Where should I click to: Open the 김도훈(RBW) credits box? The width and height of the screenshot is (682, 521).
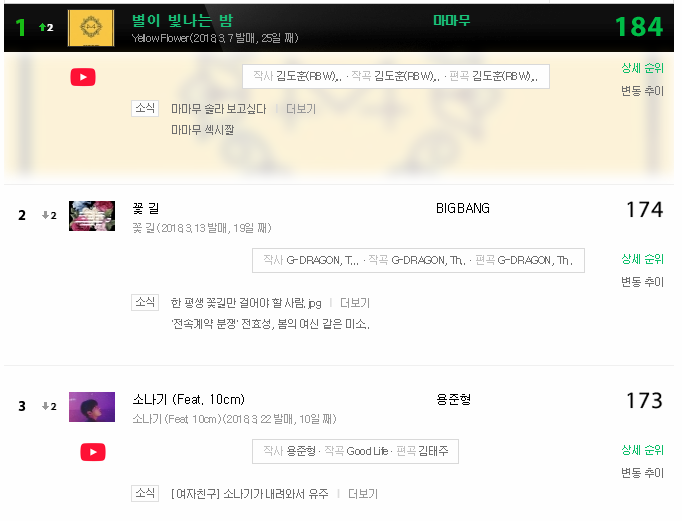pyautogui.click(x=396, y=77)
